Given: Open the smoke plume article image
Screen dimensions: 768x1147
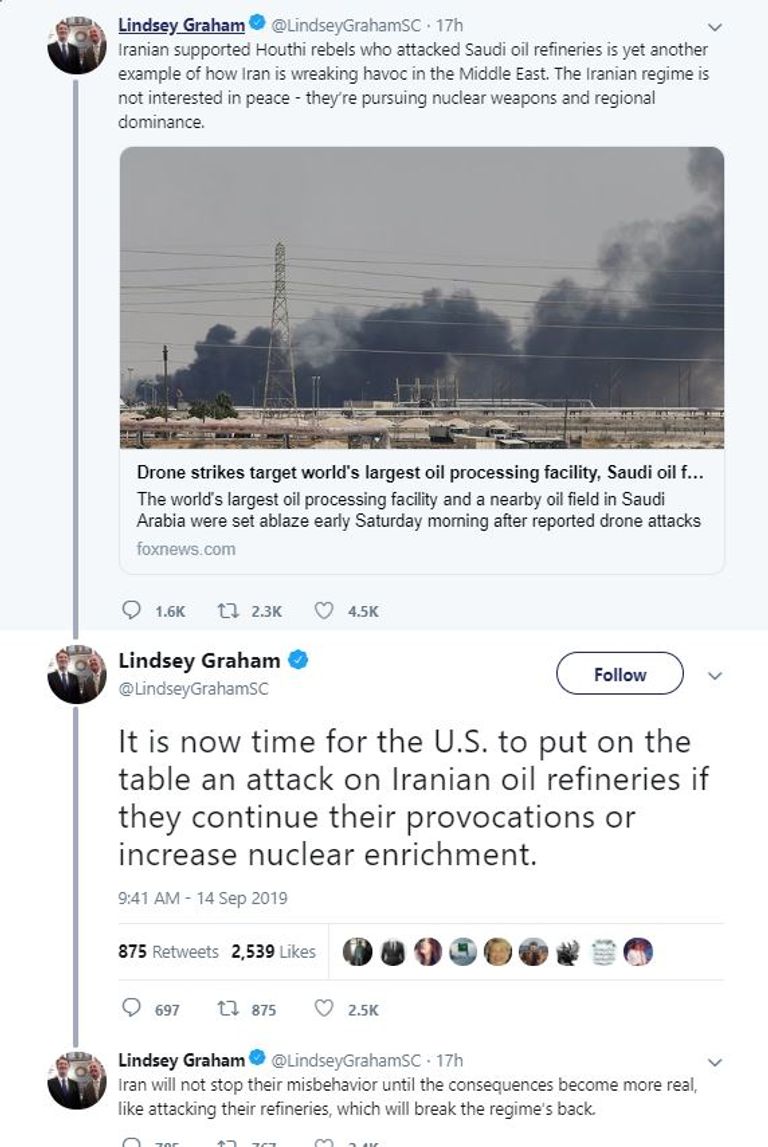Looking at the screenshot, I should 421,297.
